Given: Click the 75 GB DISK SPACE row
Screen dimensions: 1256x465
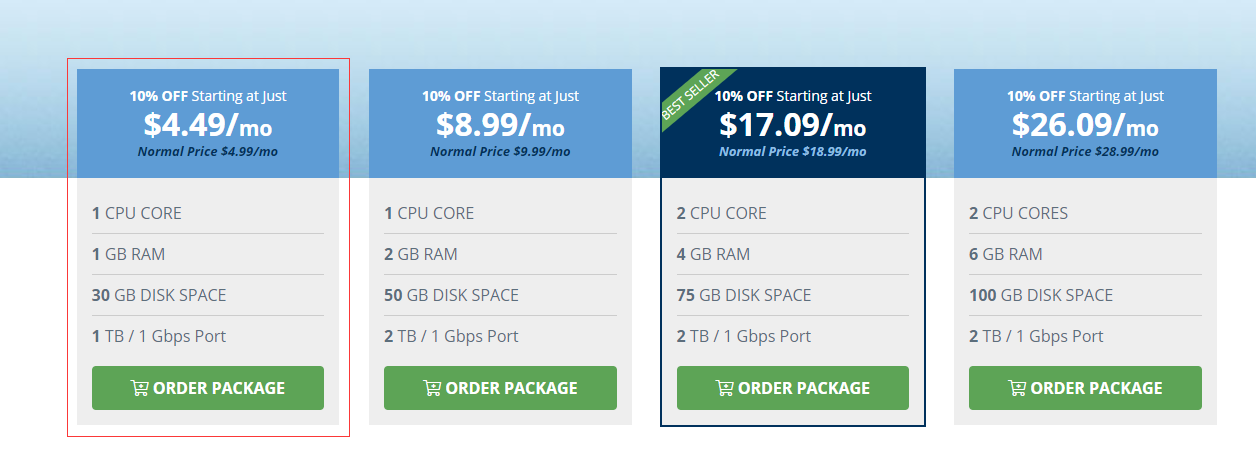Looking at the screenshot, I should [793, 295].
